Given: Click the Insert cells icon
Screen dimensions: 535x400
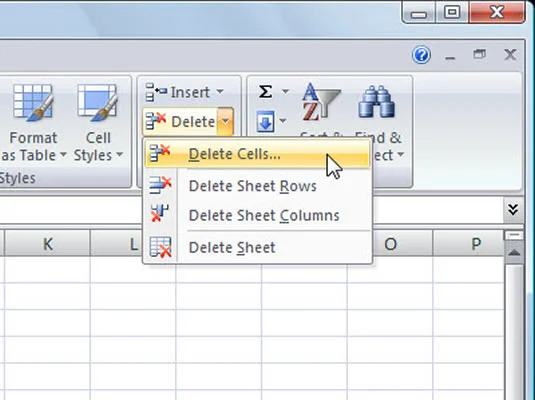Looking at the screenshot, I should point(156,92).
